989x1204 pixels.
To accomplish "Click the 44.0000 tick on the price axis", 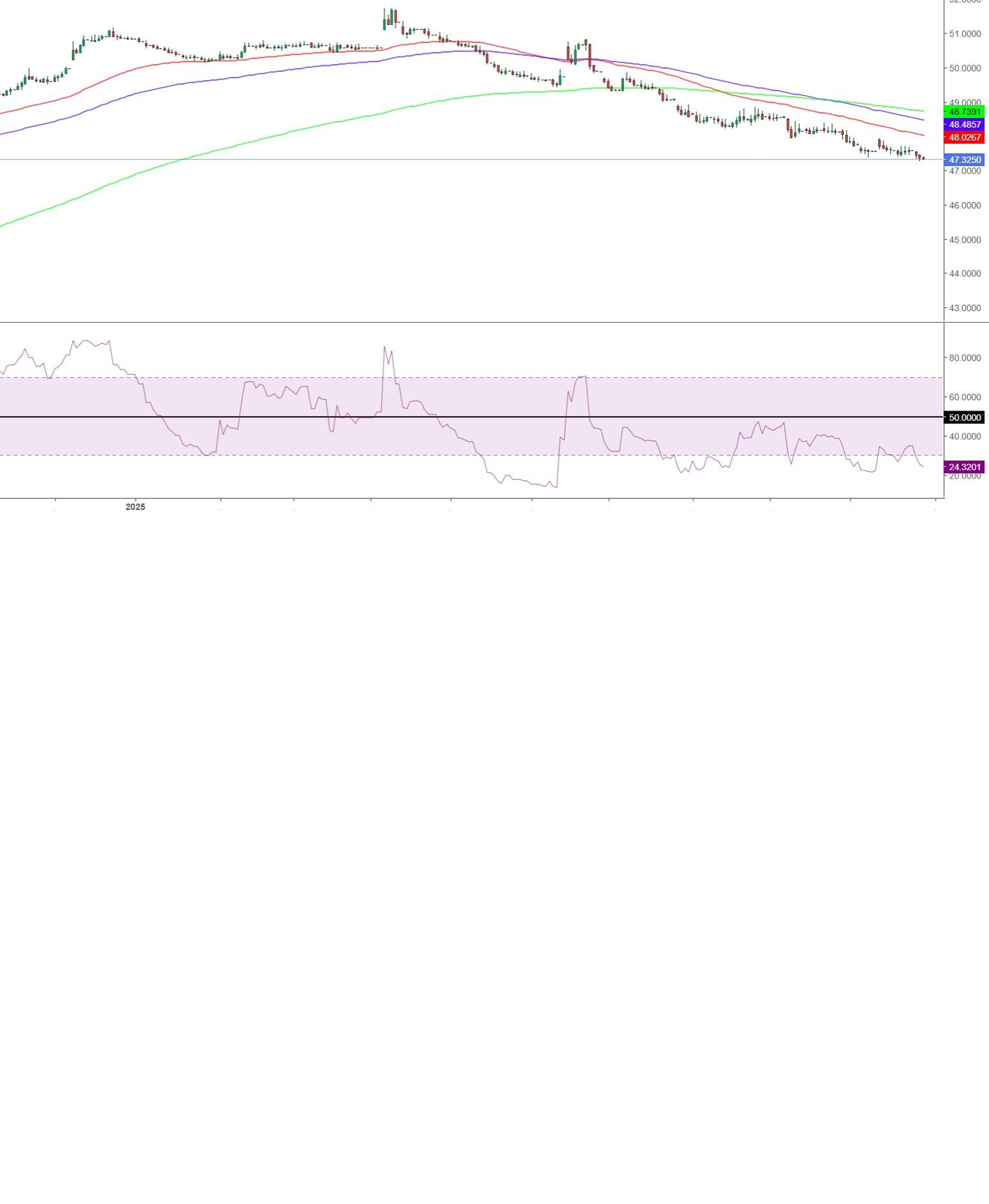I will 965,273.
